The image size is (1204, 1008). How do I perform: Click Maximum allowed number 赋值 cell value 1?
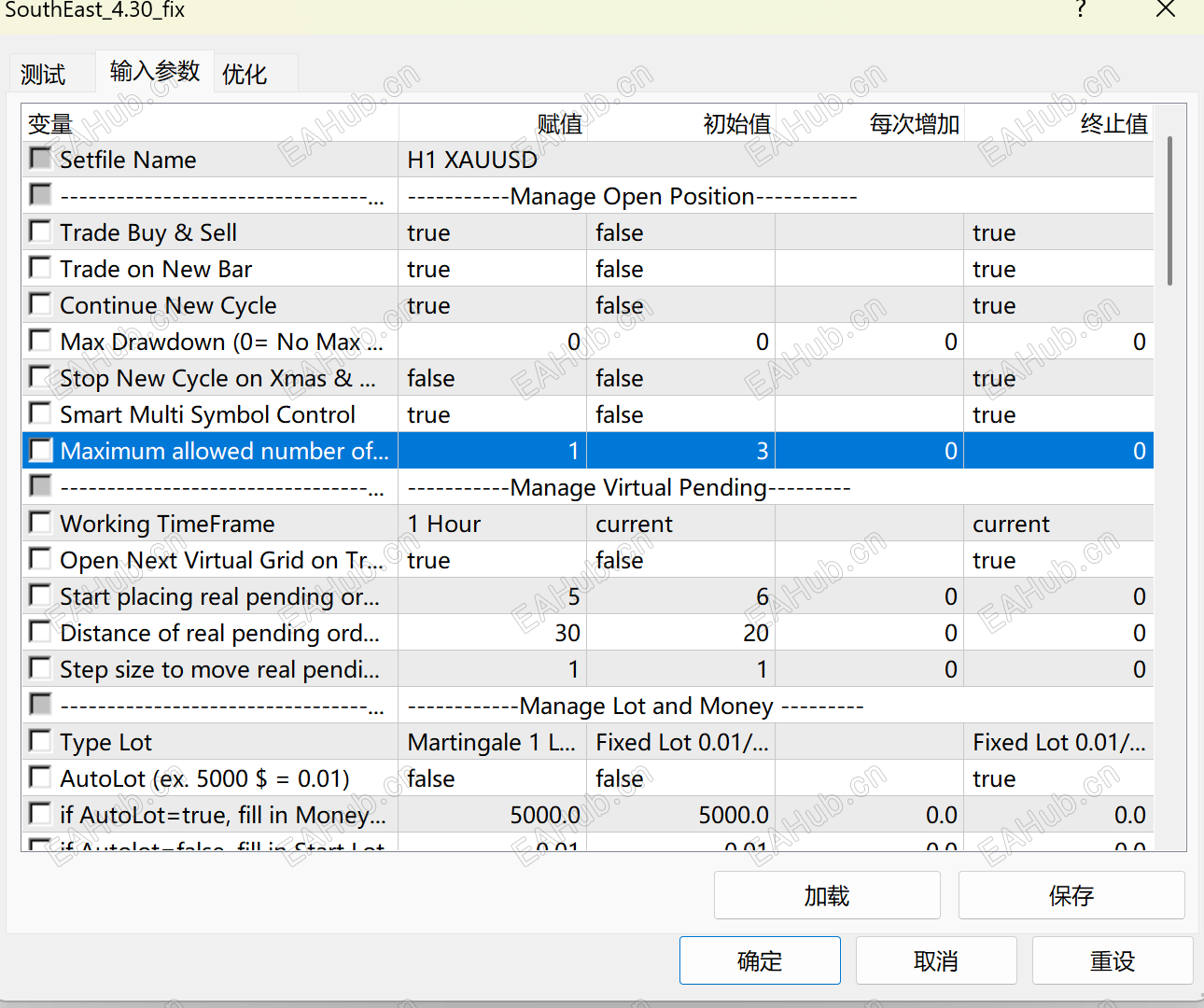tap(493, 451)
